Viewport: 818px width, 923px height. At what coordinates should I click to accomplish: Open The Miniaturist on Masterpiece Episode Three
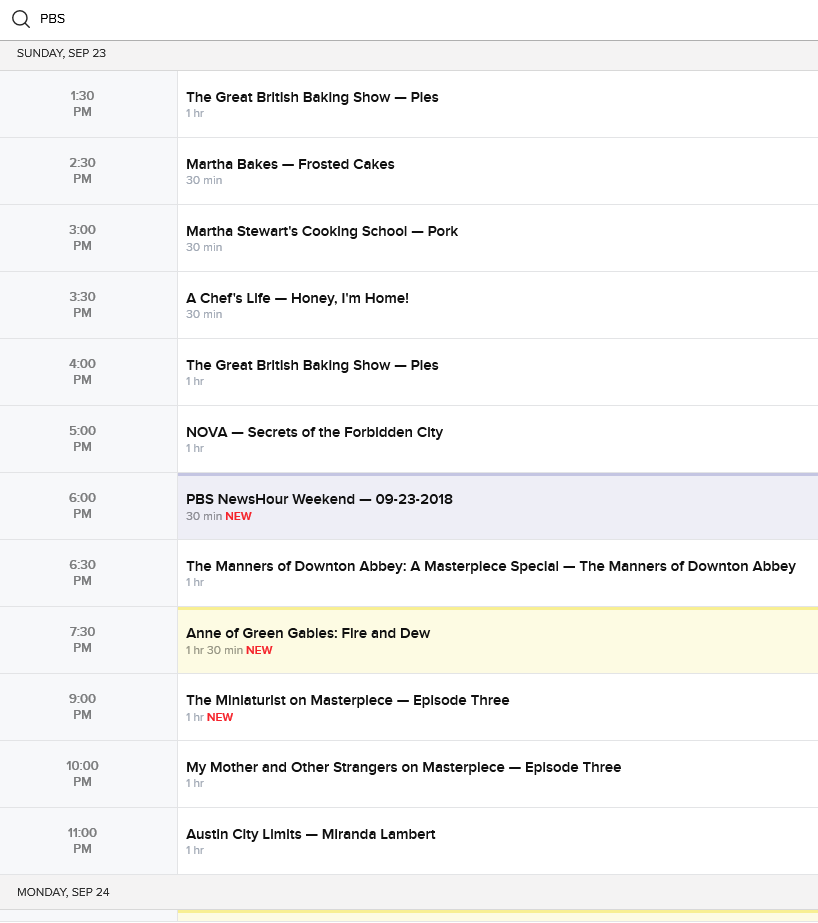click(x=347, y=701)
